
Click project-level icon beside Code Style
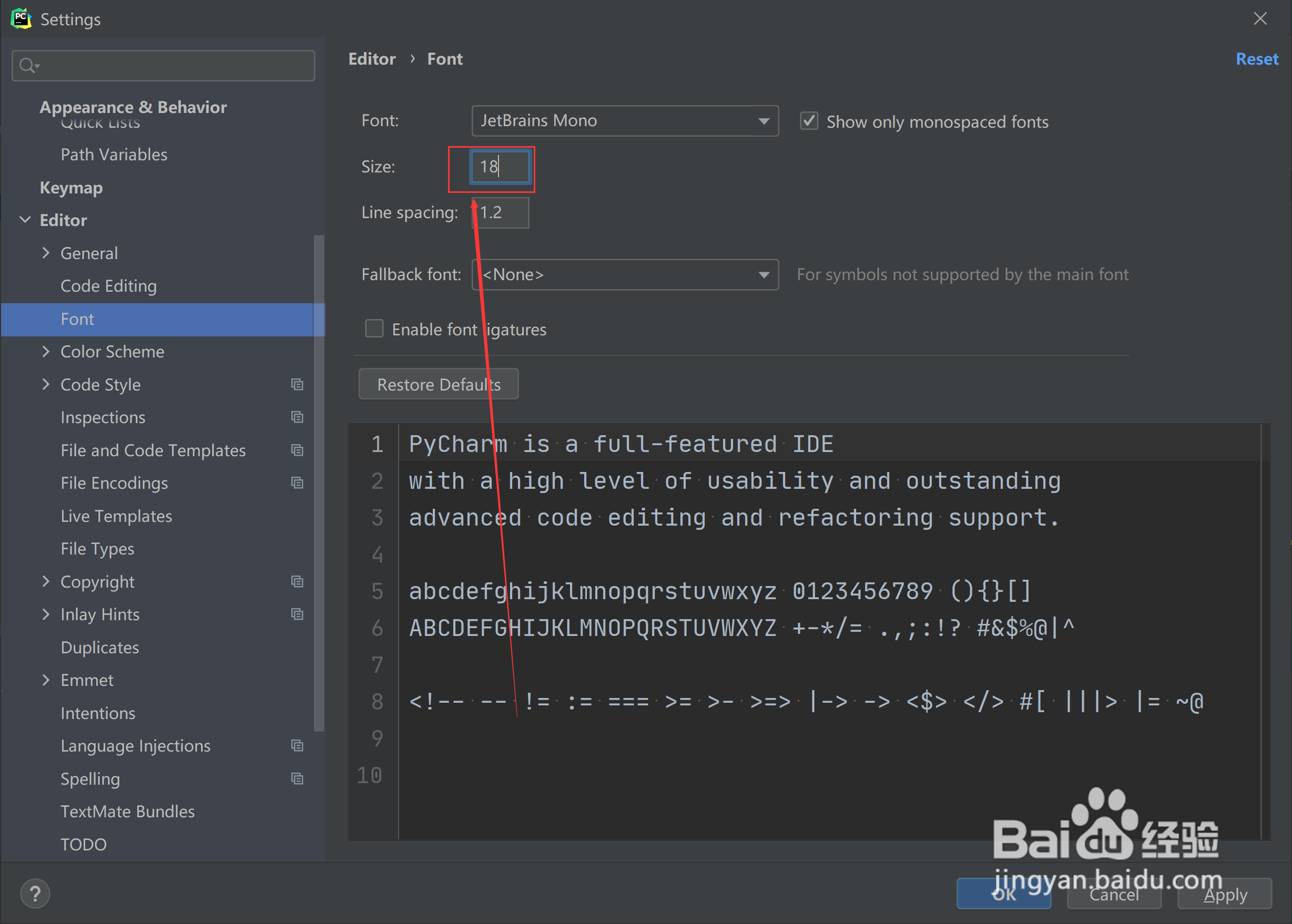[x=297, y=385]
